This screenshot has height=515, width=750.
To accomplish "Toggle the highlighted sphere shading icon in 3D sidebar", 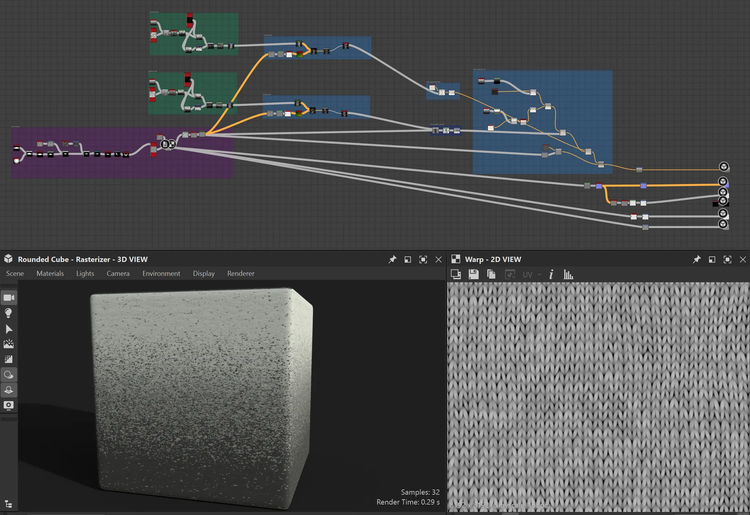I will click(x=9, y=375).
